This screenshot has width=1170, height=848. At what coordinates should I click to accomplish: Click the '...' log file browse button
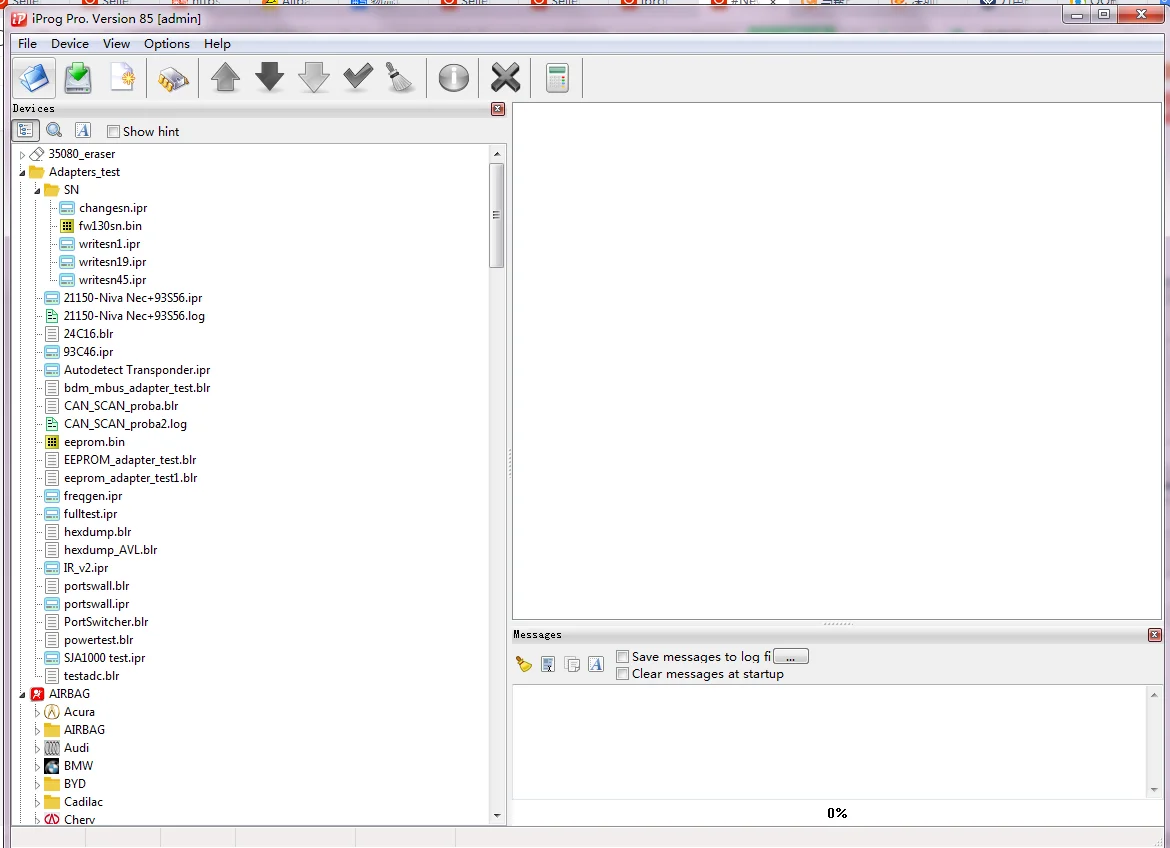(x=791, y=656)
